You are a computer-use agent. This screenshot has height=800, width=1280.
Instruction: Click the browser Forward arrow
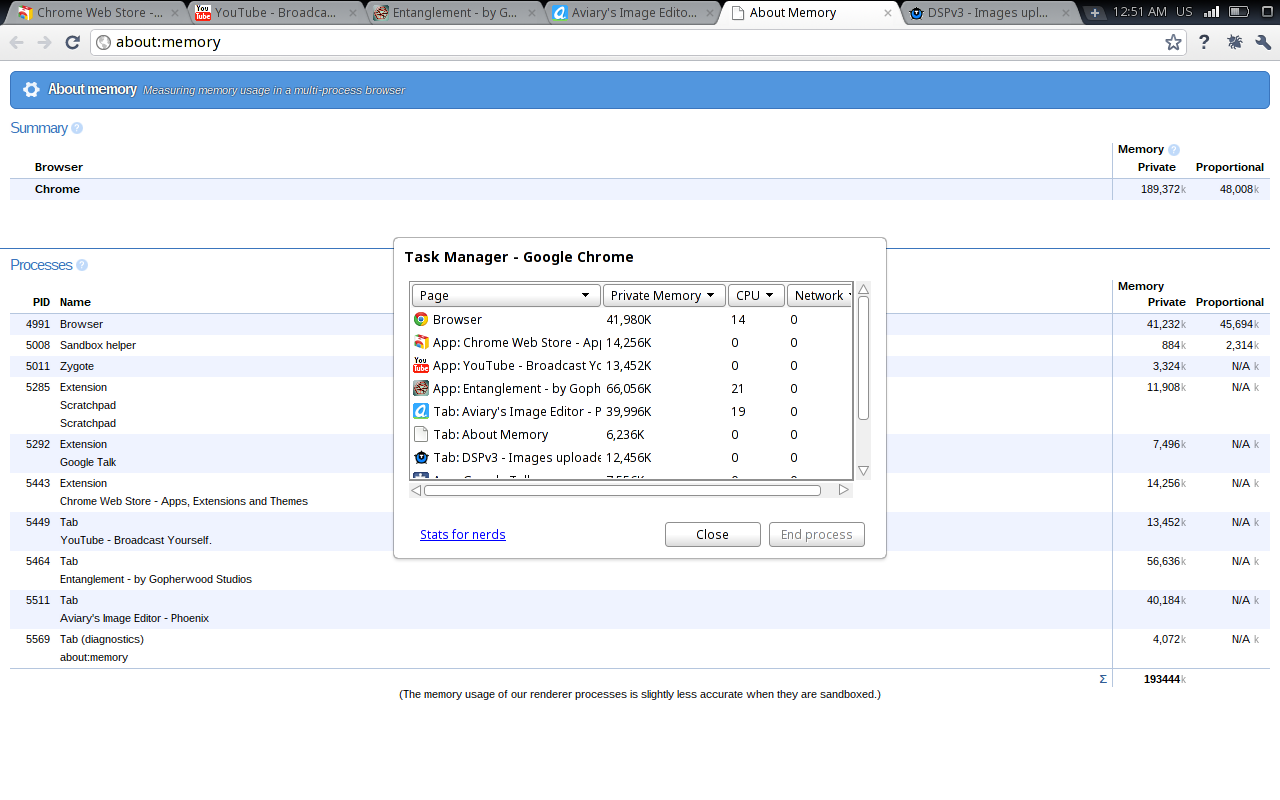point(44,42)
